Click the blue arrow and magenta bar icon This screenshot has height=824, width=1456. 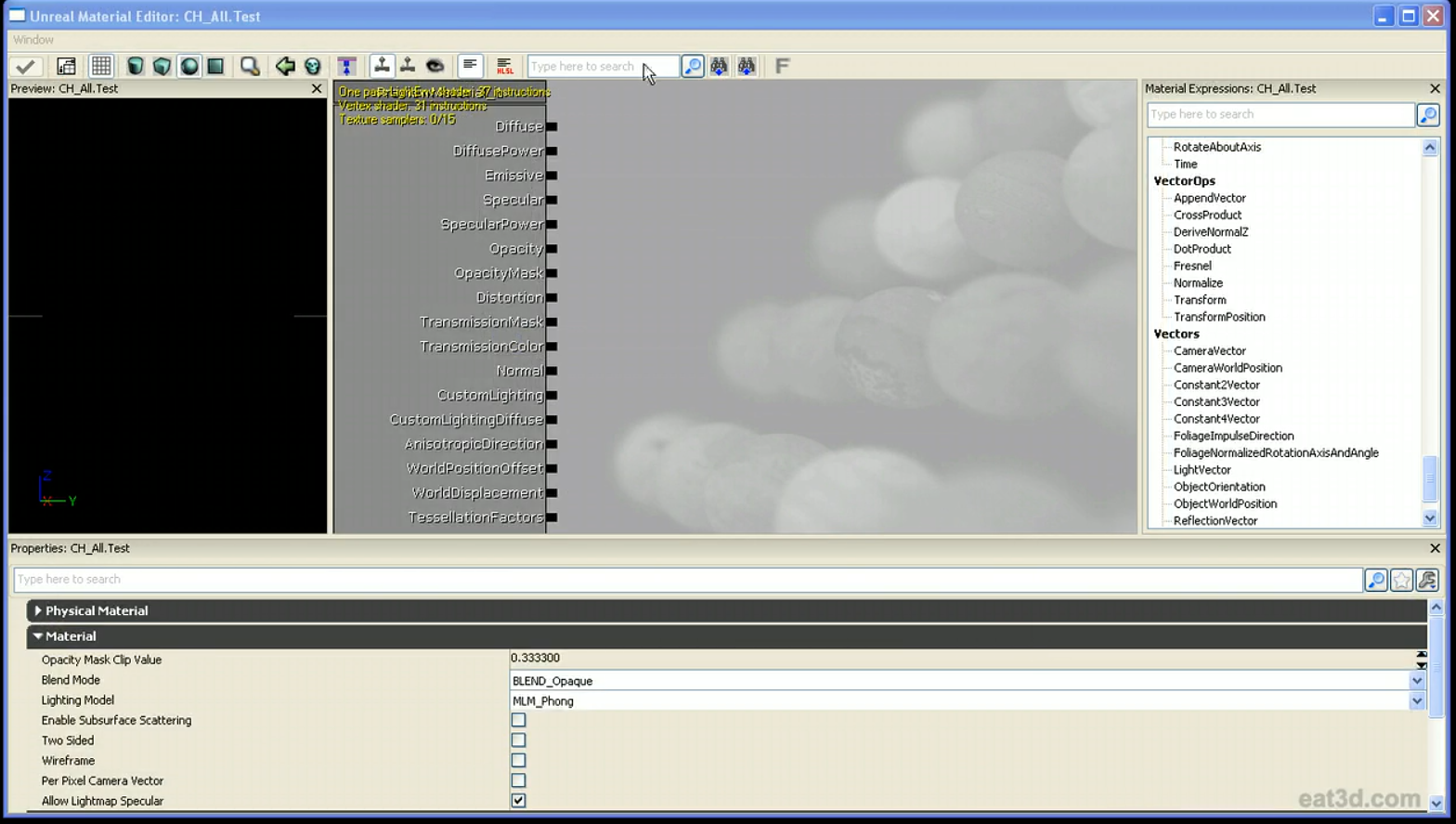coord(346,66)
